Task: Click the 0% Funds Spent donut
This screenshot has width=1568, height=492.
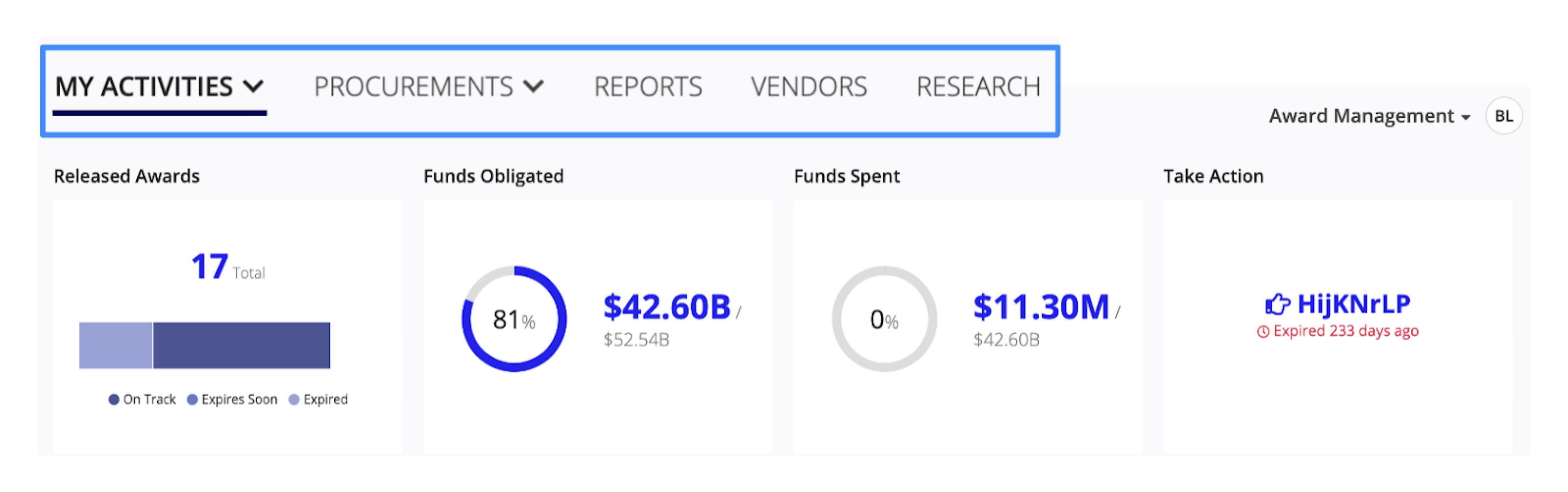Action: coord(884,319)
